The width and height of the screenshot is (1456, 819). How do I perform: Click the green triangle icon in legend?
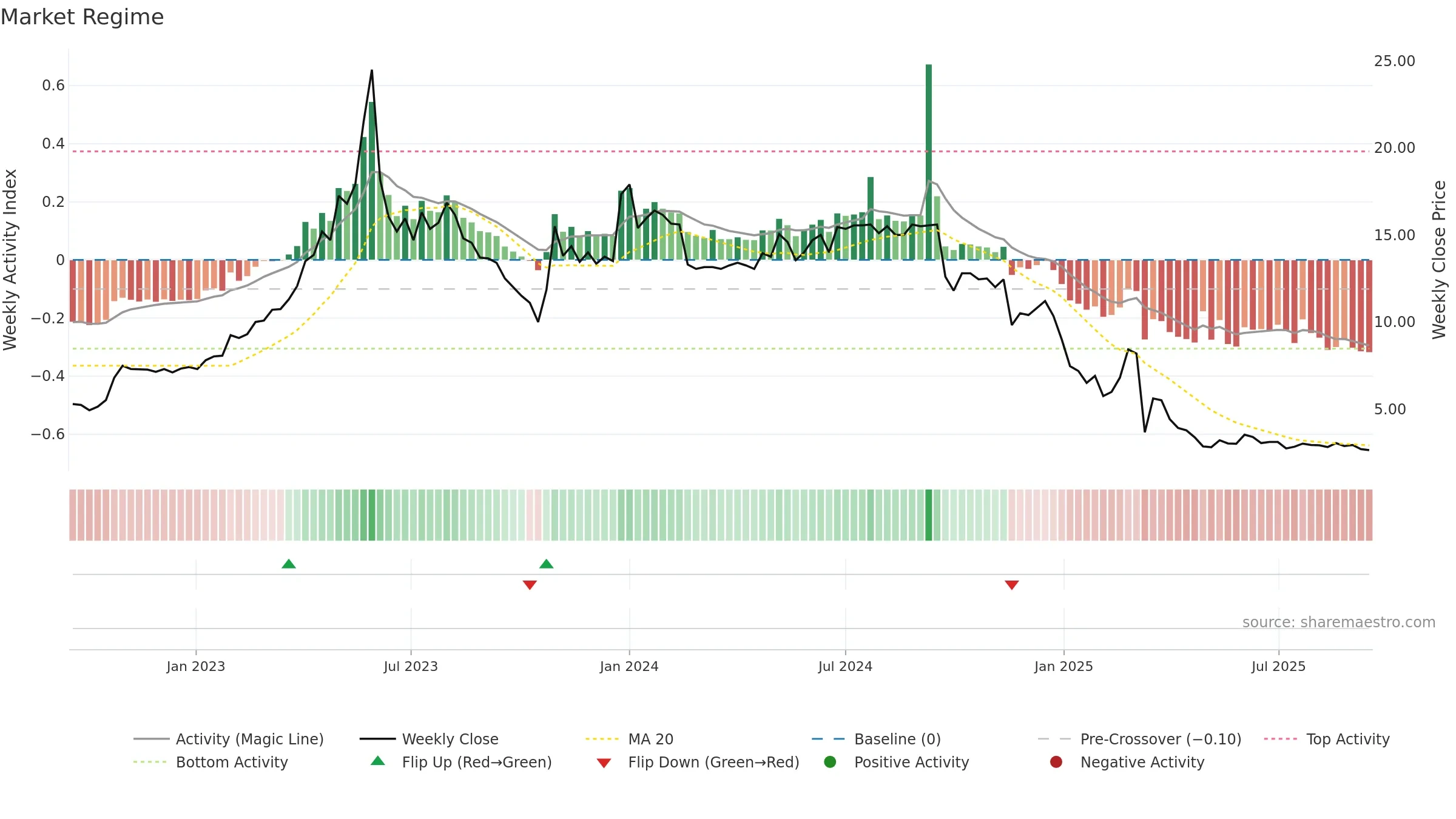(x=378, y=761)
